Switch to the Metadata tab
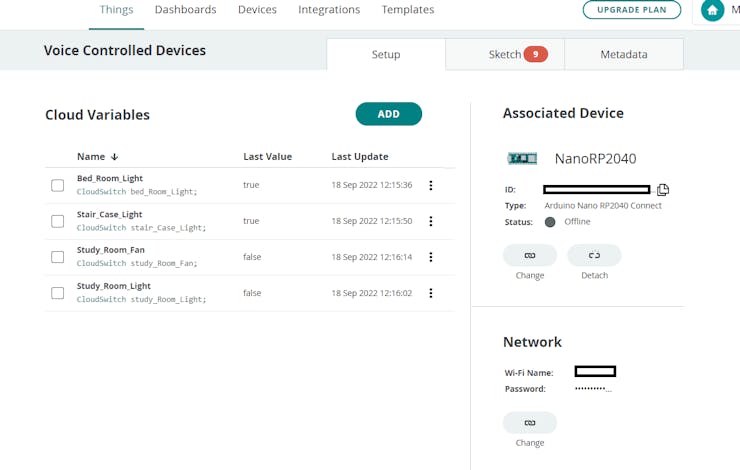The image size is (740, 470). point(624,55)
